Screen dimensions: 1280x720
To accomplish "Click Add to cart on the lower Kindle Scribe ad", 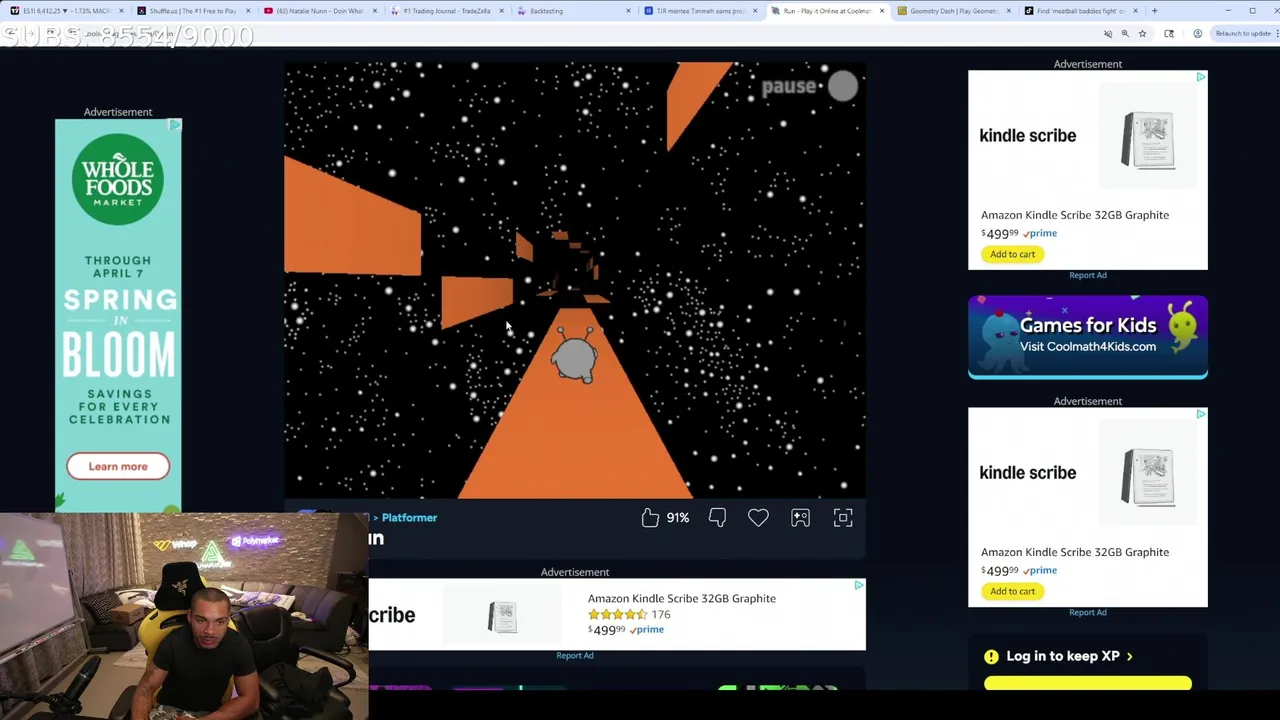I will [1012, 591].
